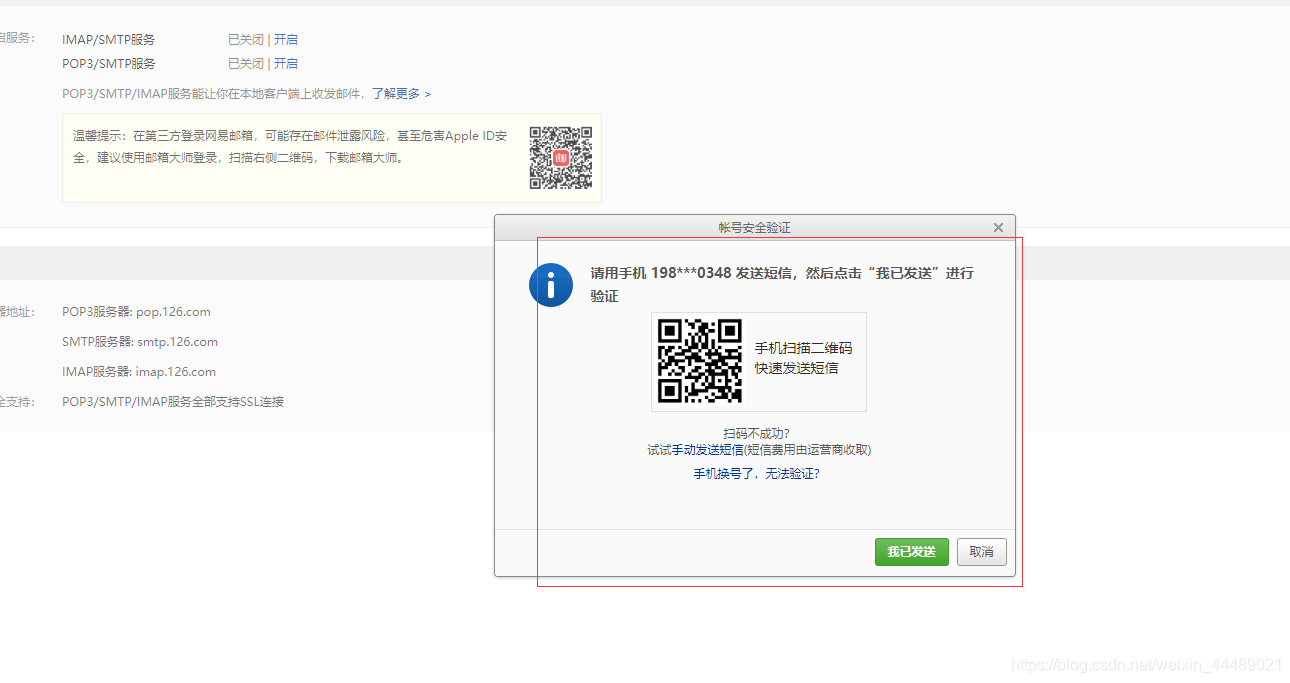Viewport: 1290px width, 683px height.
Task: Select the IMAP服务器 imap.126.com text
Action: coord(139,372)
